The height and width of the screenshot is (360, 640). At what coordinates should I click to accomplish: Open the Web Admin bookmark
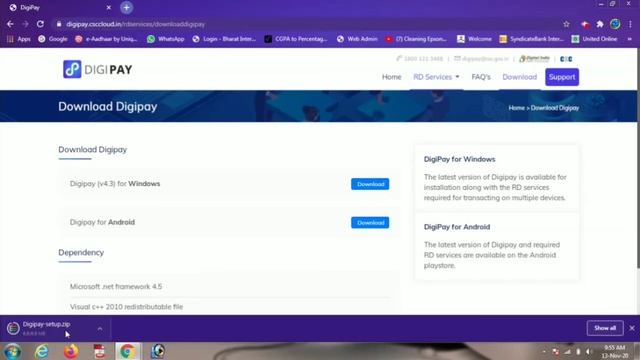tap(357, 39)
